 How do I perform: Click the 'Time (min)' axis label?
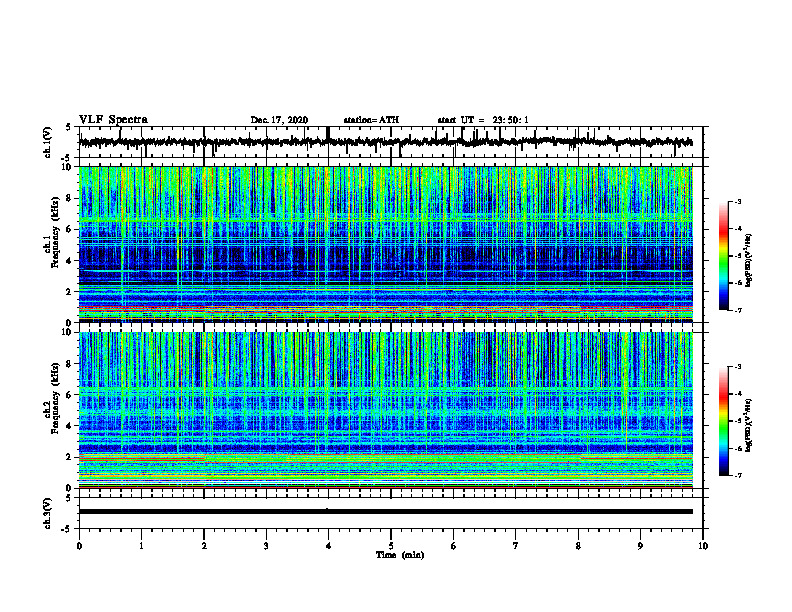click(x=400, y=555)
